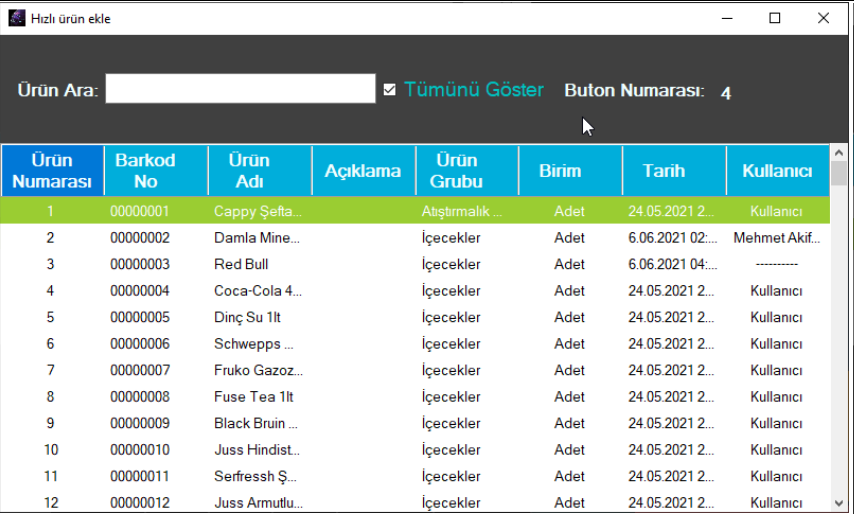Click the Mehmet Akif... user cell
The image size is (854, 516).
pyautogui.click(x=778, y=238)
